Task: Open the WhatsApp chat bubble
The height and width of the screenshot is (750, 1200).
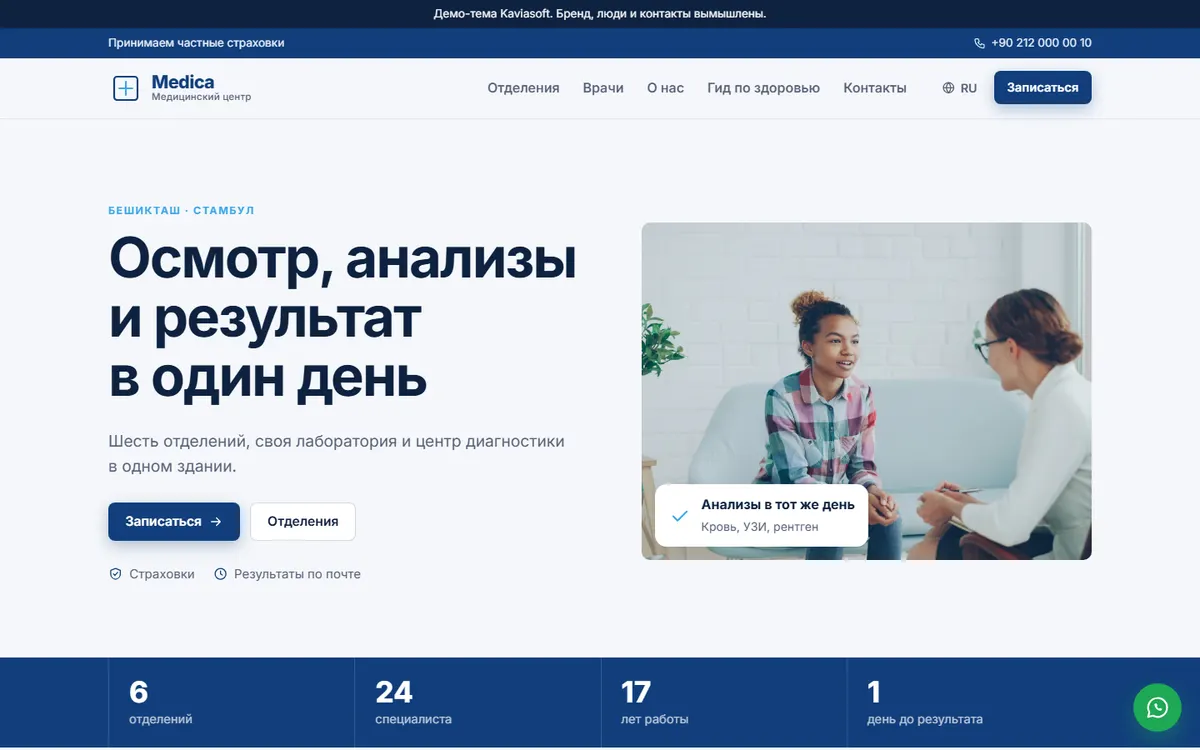Action: (1157, 707)
